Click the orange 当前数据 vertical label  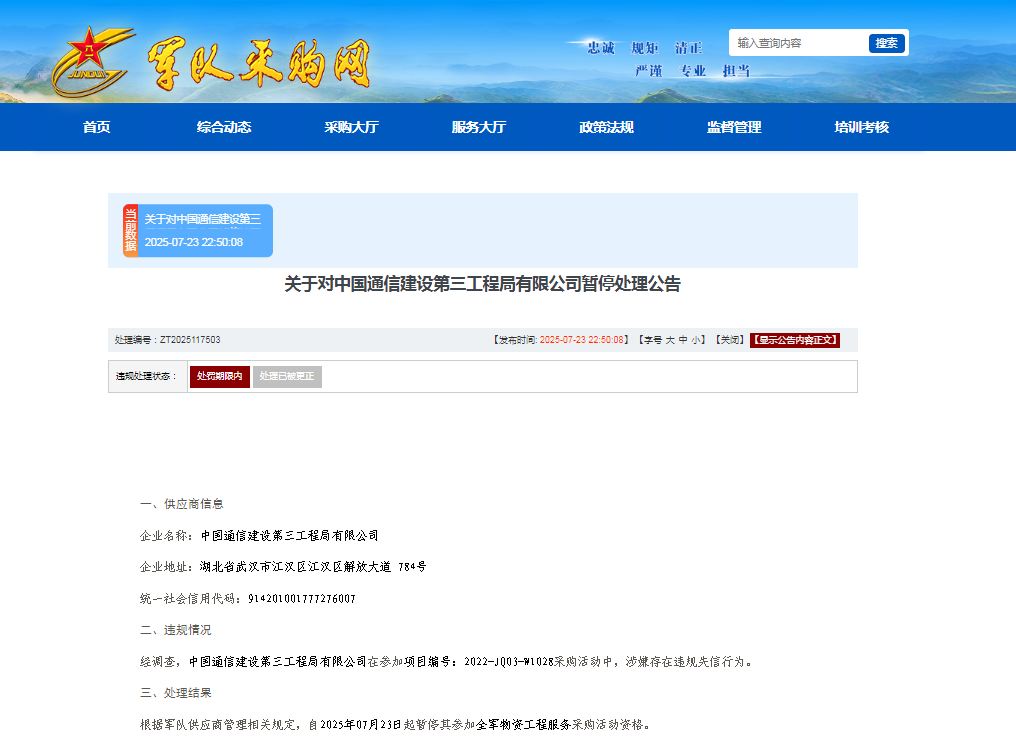point(131,231)
